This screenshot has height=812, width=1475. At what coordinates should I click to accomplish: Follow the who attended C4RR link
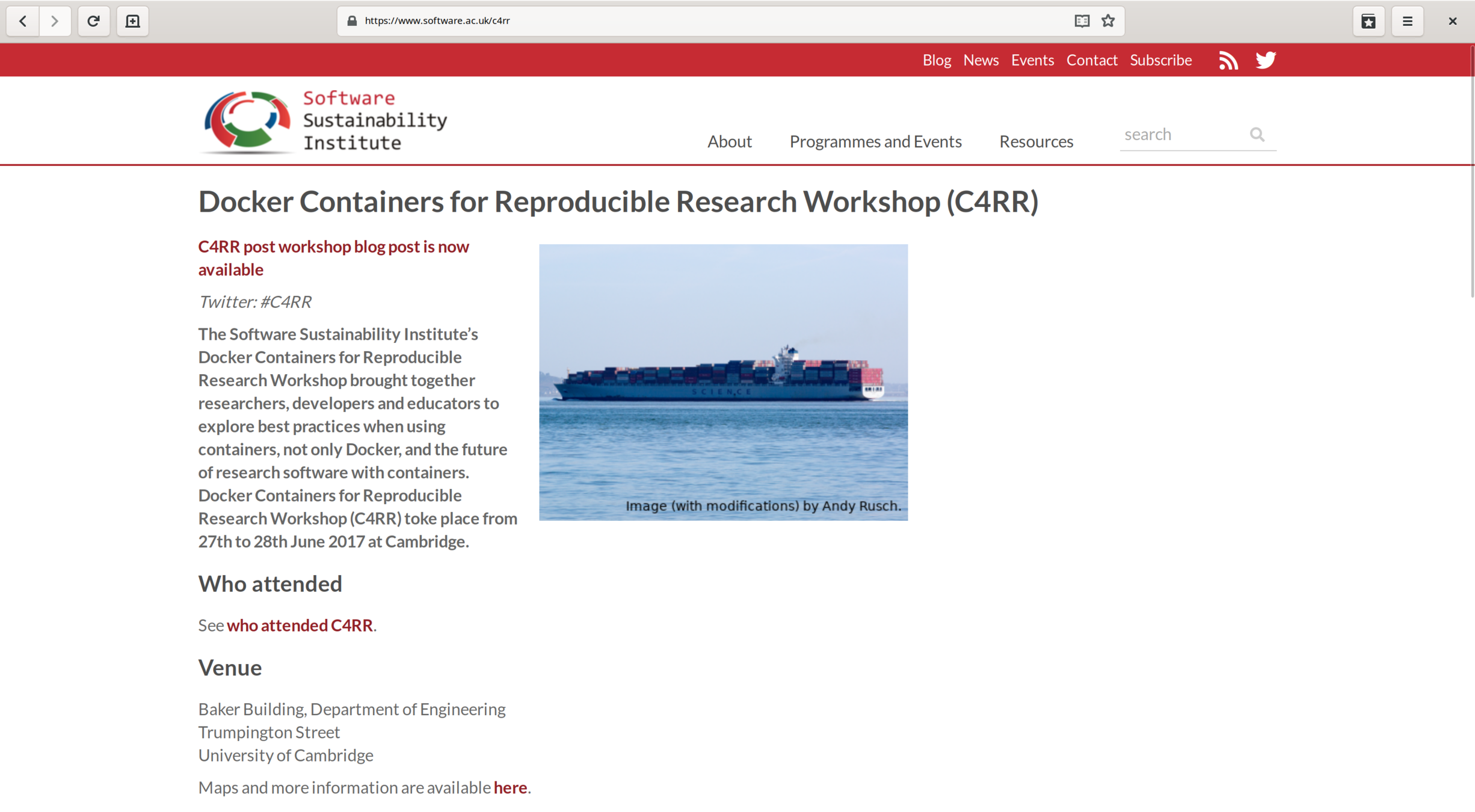300,626
